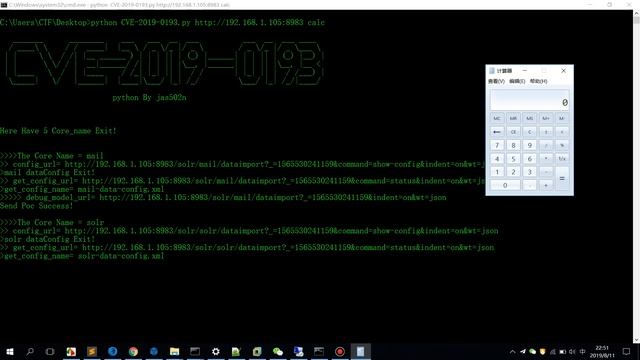Image resolution: width=640 pixels, height=360 pixels.
Task: Click the Calculator result display field
Action: [529, 100]
